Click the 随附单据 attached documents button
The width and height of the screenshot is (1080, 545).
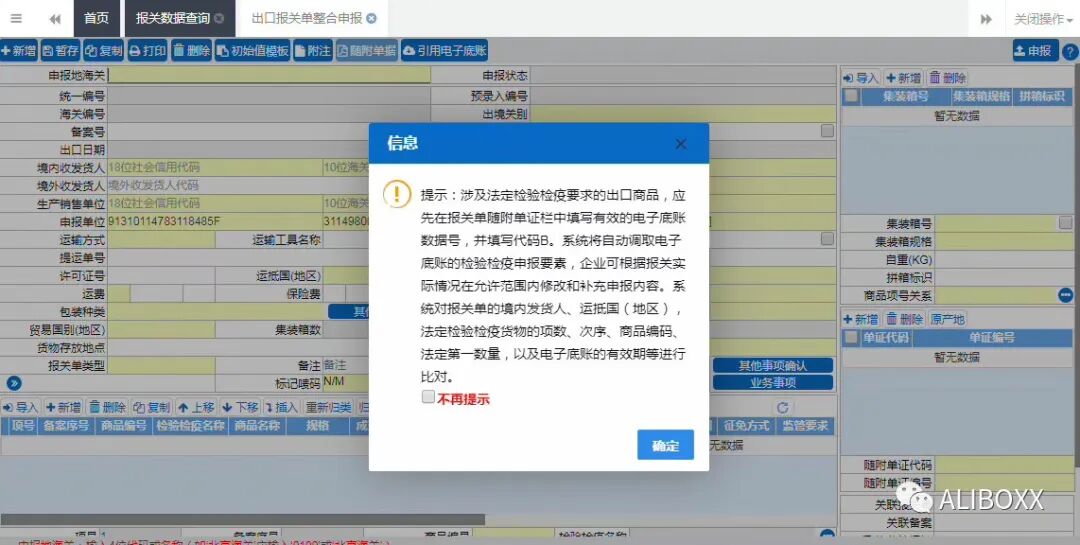[x=366, y=50]
